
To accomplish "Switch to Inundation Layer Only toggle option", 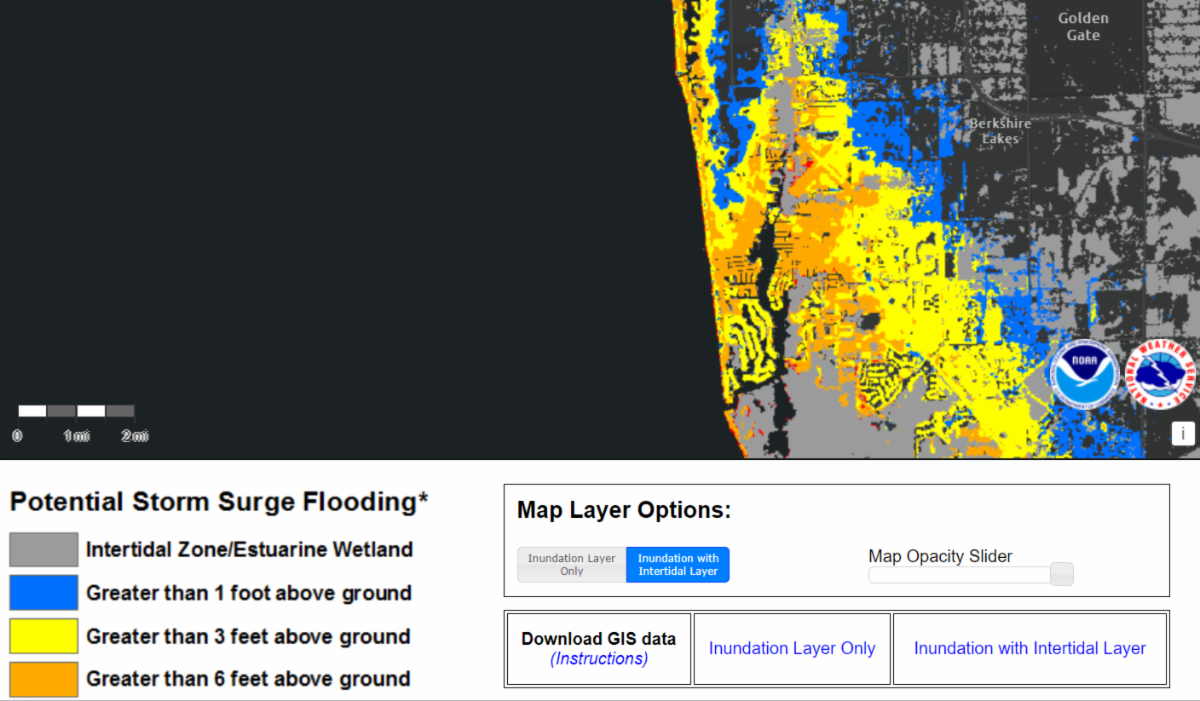I will [571, 565].
